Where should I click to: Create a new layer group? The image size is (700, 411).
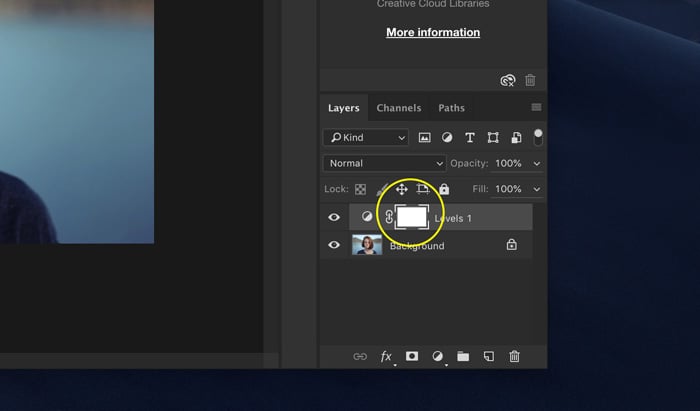point(463,356)
